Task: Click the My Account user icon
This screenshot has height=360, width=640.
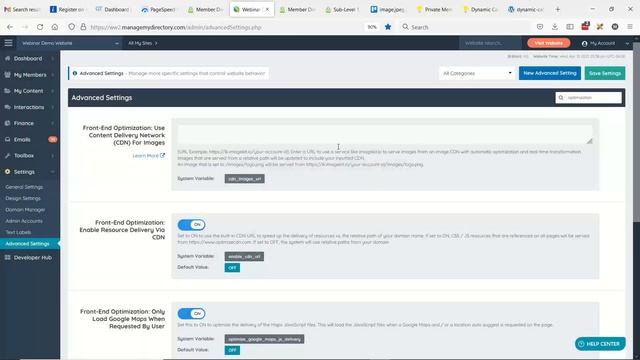Action: tap(584, 43)
